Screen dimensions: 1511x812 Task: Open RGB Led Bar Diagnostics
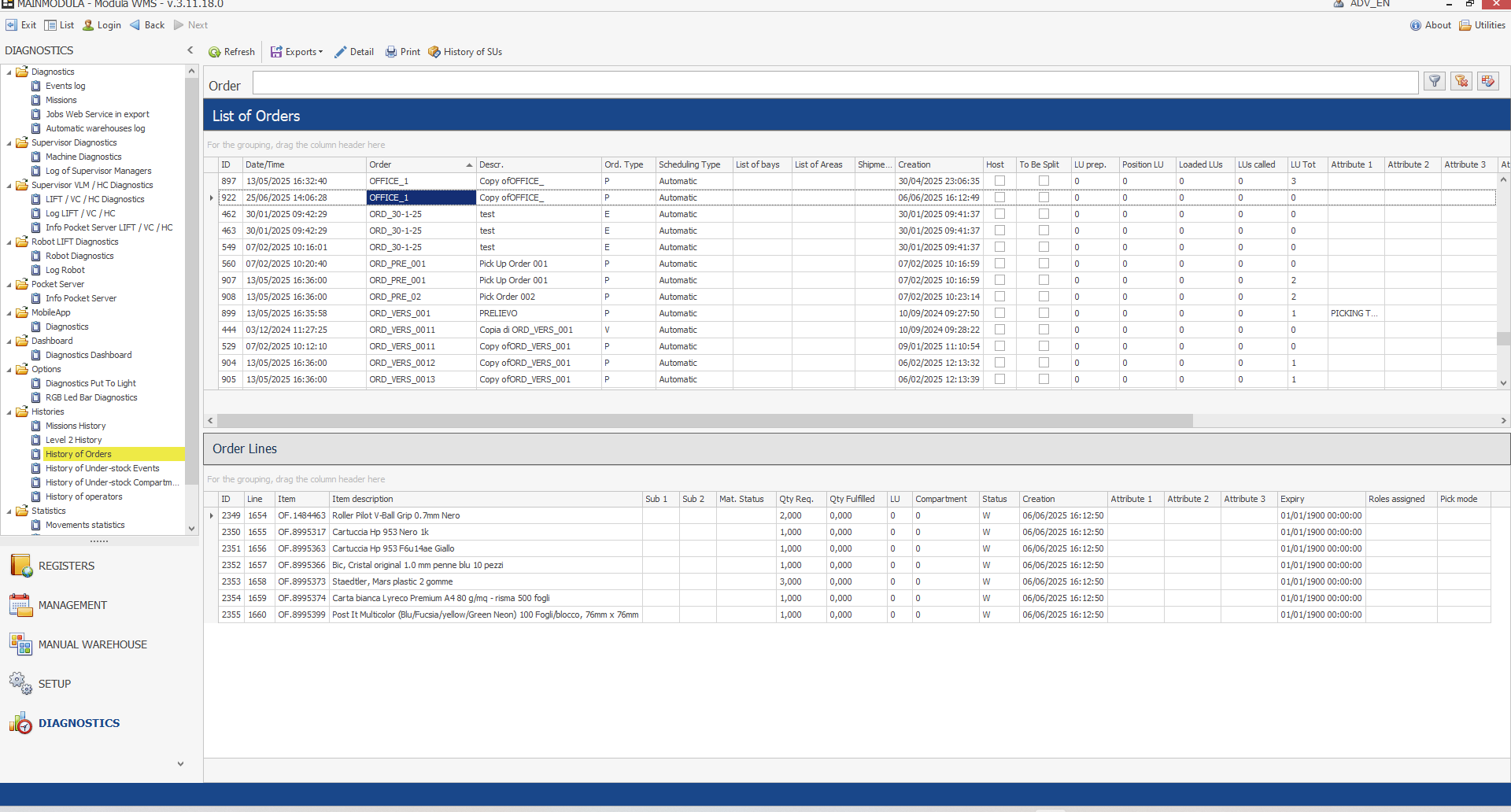point(91,397)
